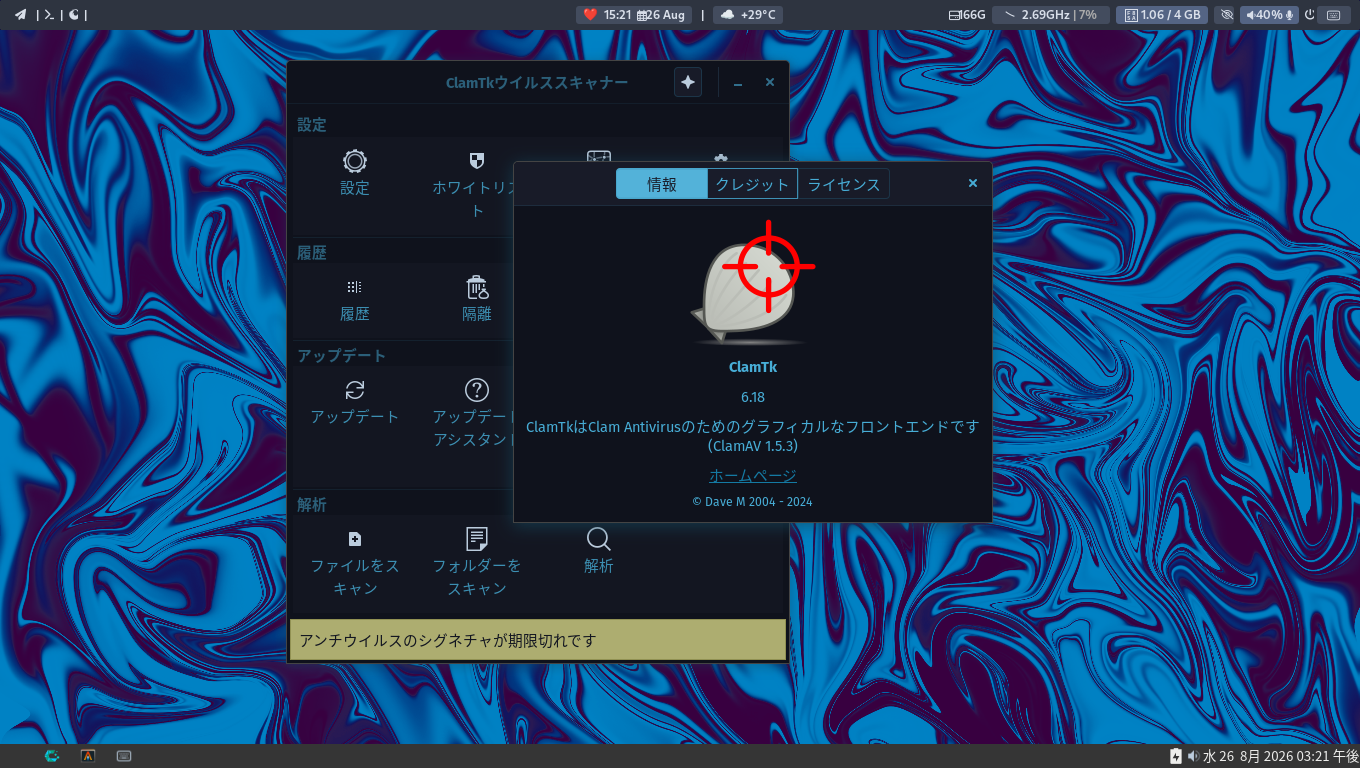Minimize the ClamTkウイルススキャナー window

coord(738,83)
